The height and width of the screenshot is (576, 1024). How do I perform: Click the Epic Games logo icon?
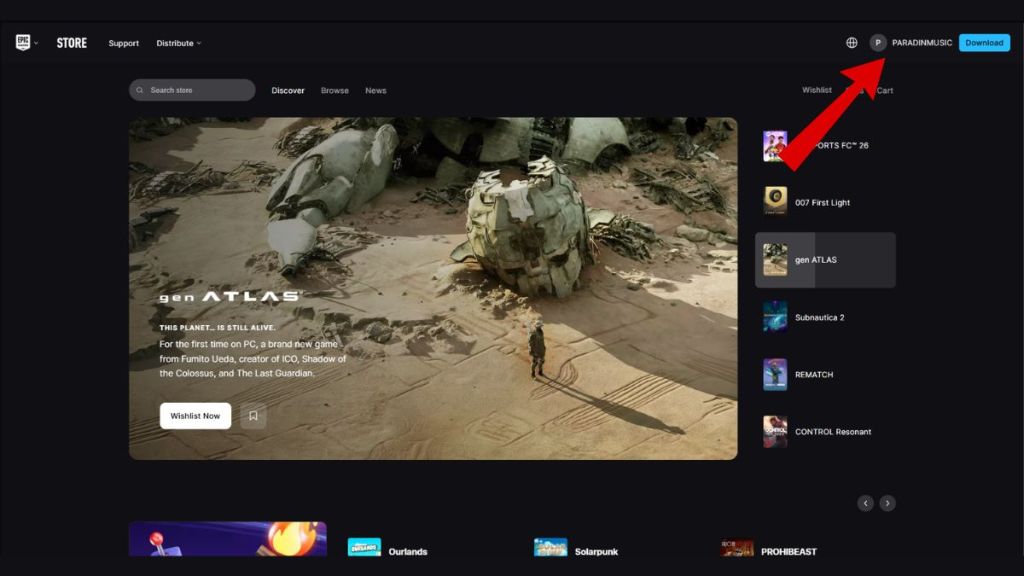point(23,42)
